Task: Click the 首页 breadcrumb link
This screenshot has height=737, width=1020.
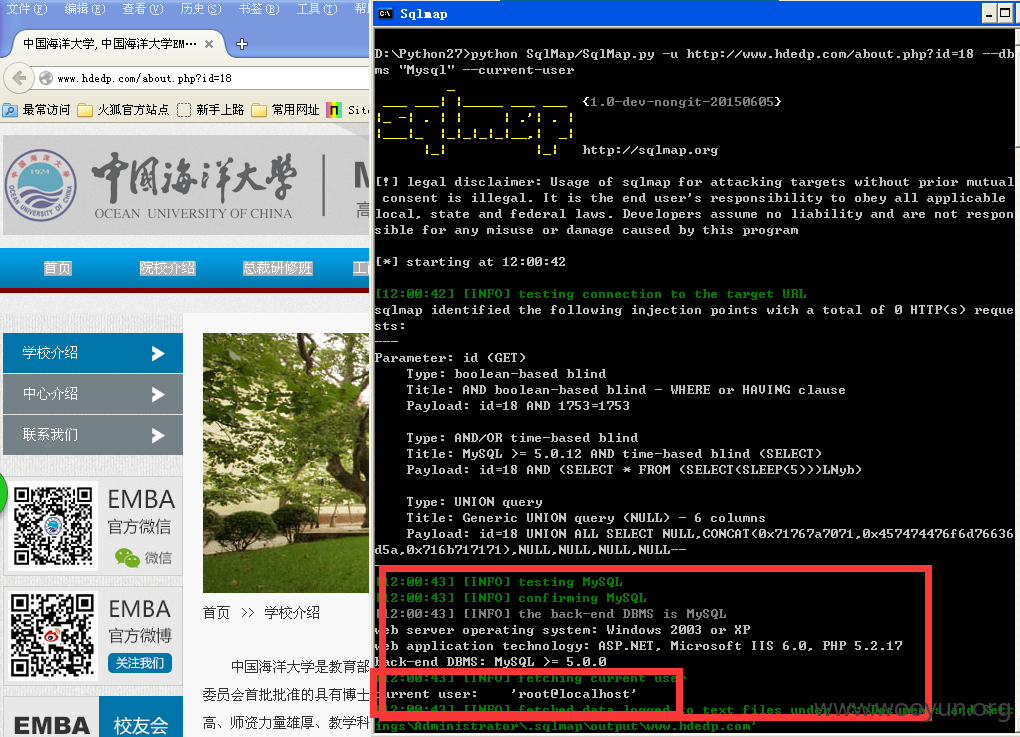Action: pyautogui.click(x=216, y=613)
